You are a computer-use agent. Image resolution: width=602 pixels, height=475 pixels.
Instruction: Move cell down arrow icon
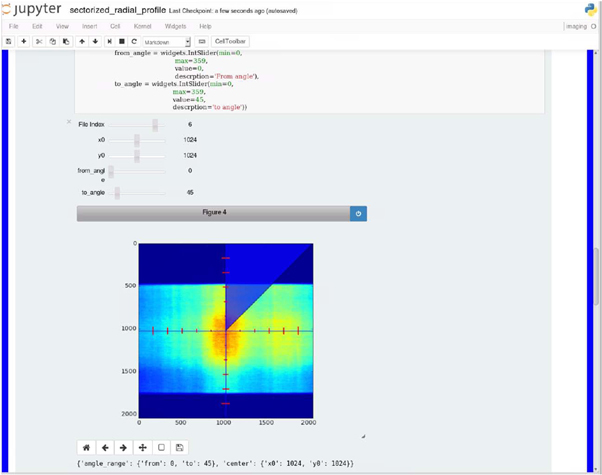pyautogui.click(x=95, y=41)
